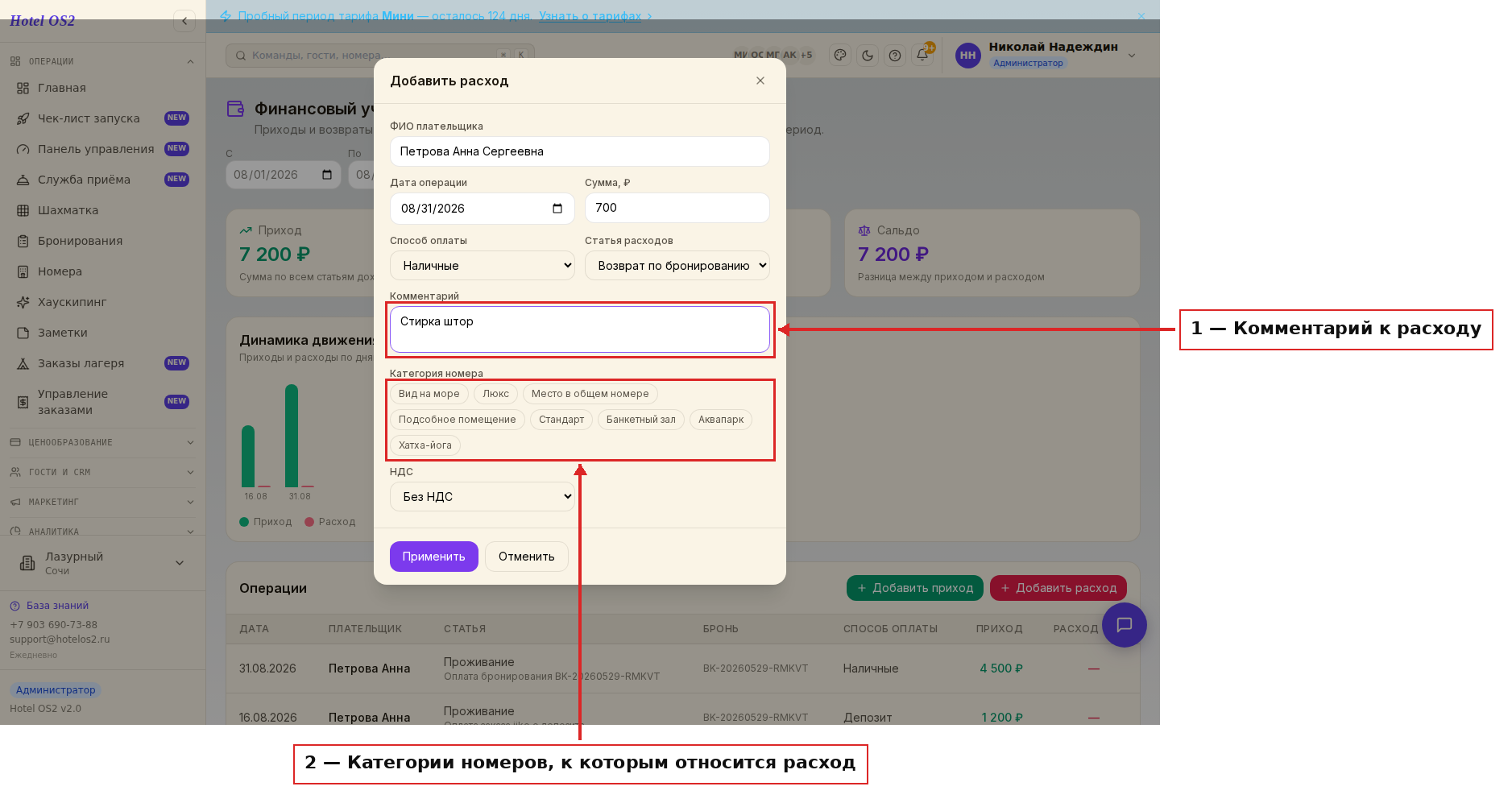Toggle Подсобное помещение chip
The image size is (1512, 803).
458,420
